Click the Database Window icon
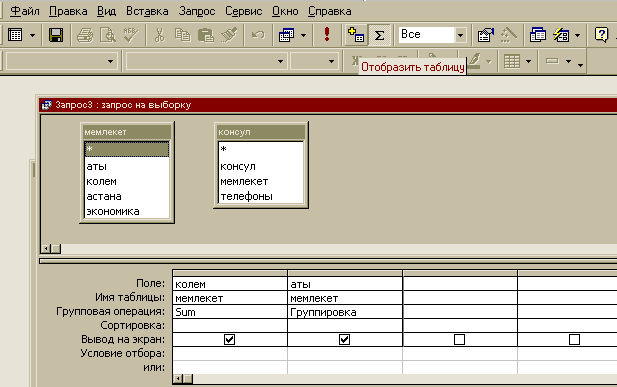Viewport: 617px width, 387px height. pyautogui.click(x=538, y=35)
